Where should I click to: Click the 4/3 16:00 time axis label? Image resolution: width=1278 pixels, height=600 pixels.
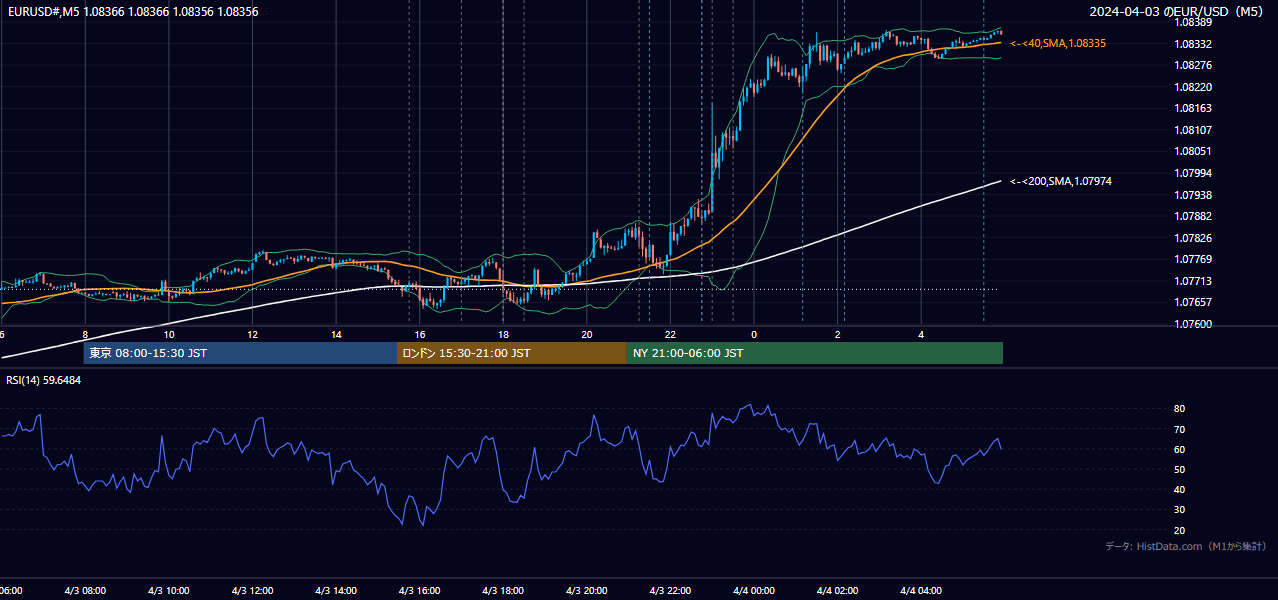[420, 591]
